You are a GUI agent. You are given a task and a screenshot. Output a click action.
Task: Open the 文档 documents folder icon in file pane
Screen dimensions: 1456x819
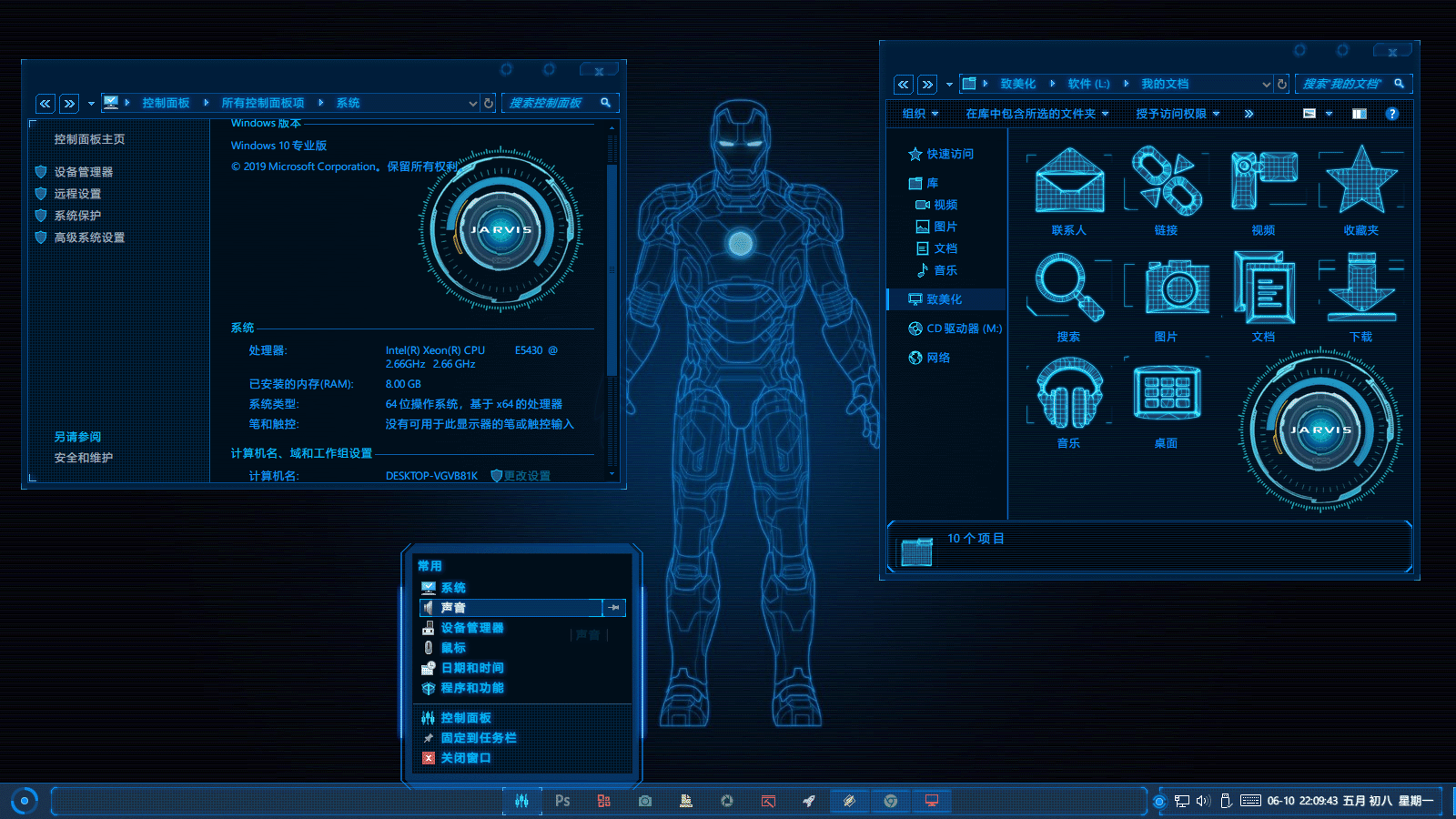pyautogui.click(x=1264, y=288)
